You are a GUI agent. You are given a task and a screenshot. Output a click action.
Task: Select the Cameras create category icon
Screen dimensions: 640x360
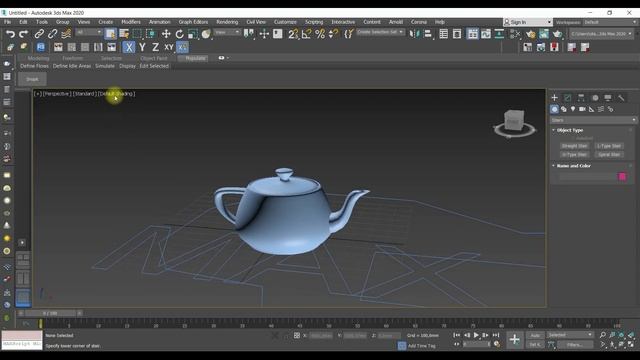582,109
